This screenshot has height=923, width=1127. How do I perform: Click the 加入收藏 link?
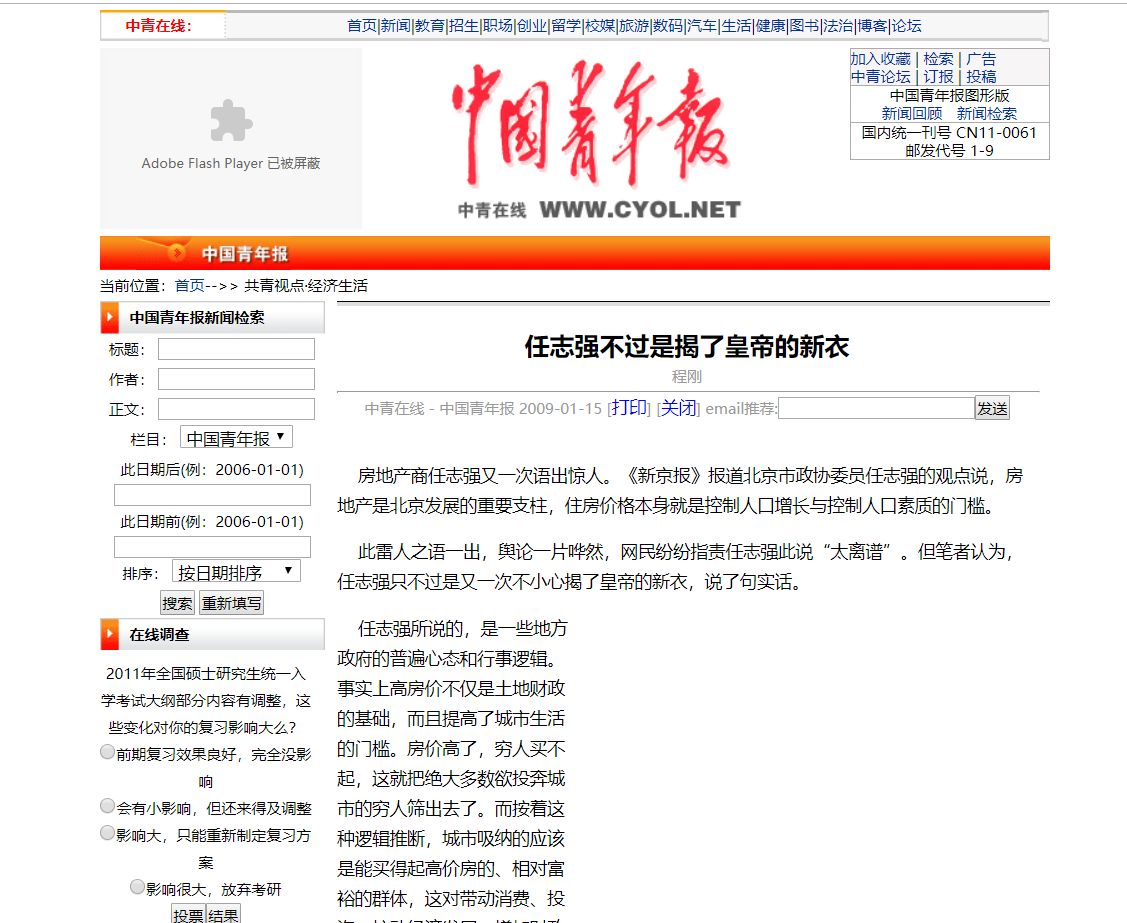coord(880,59)
